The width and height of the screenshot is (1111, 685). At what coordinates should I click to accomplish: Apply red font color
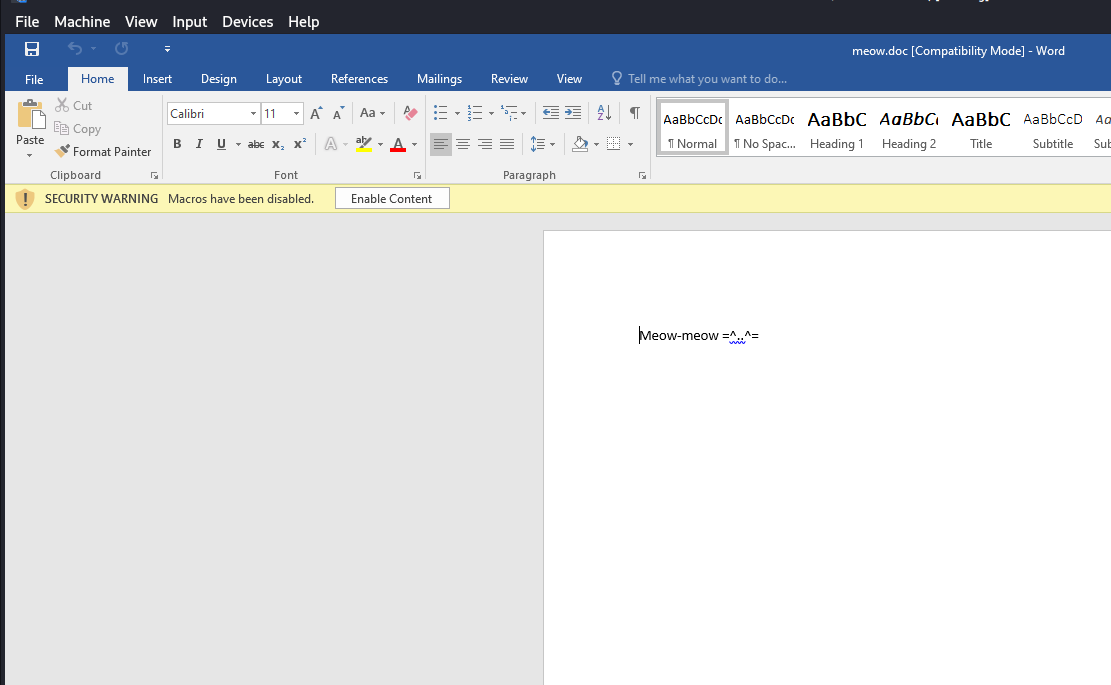pos(398,145)
